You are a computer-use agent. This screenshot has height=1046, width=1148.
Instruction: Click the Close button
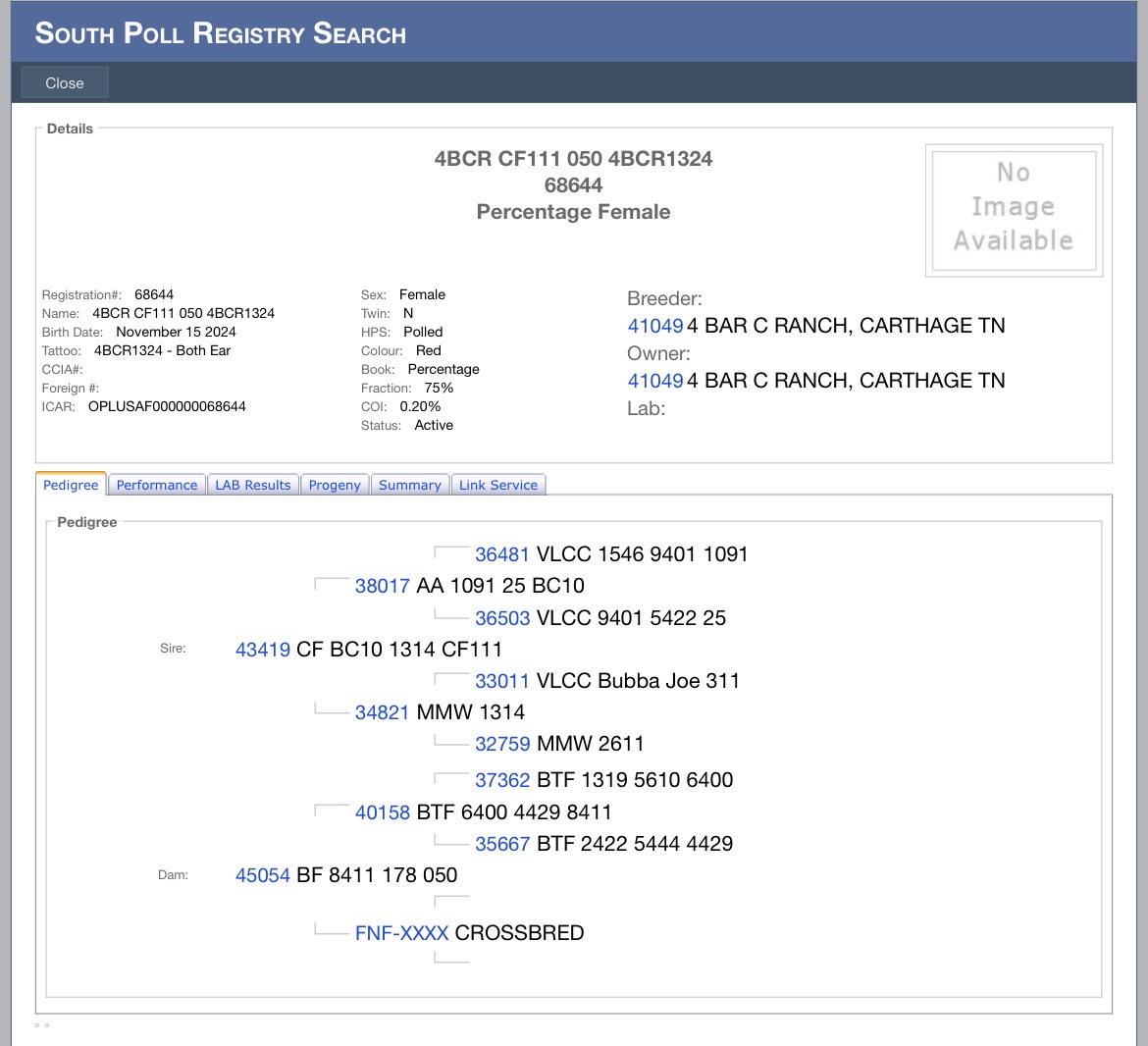click(x=65, y=83)
